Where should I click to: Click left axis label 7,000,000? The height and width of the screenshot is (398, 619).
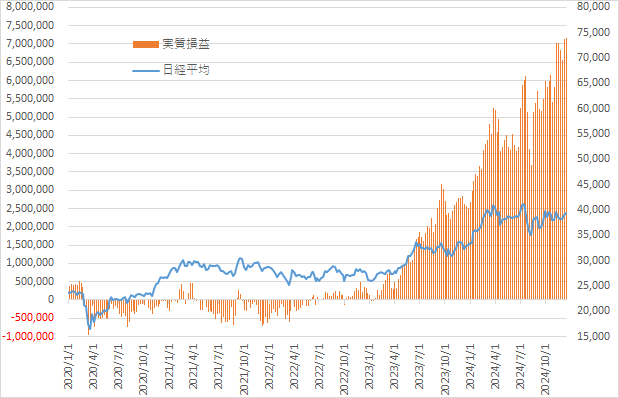[x=30, y=43]
